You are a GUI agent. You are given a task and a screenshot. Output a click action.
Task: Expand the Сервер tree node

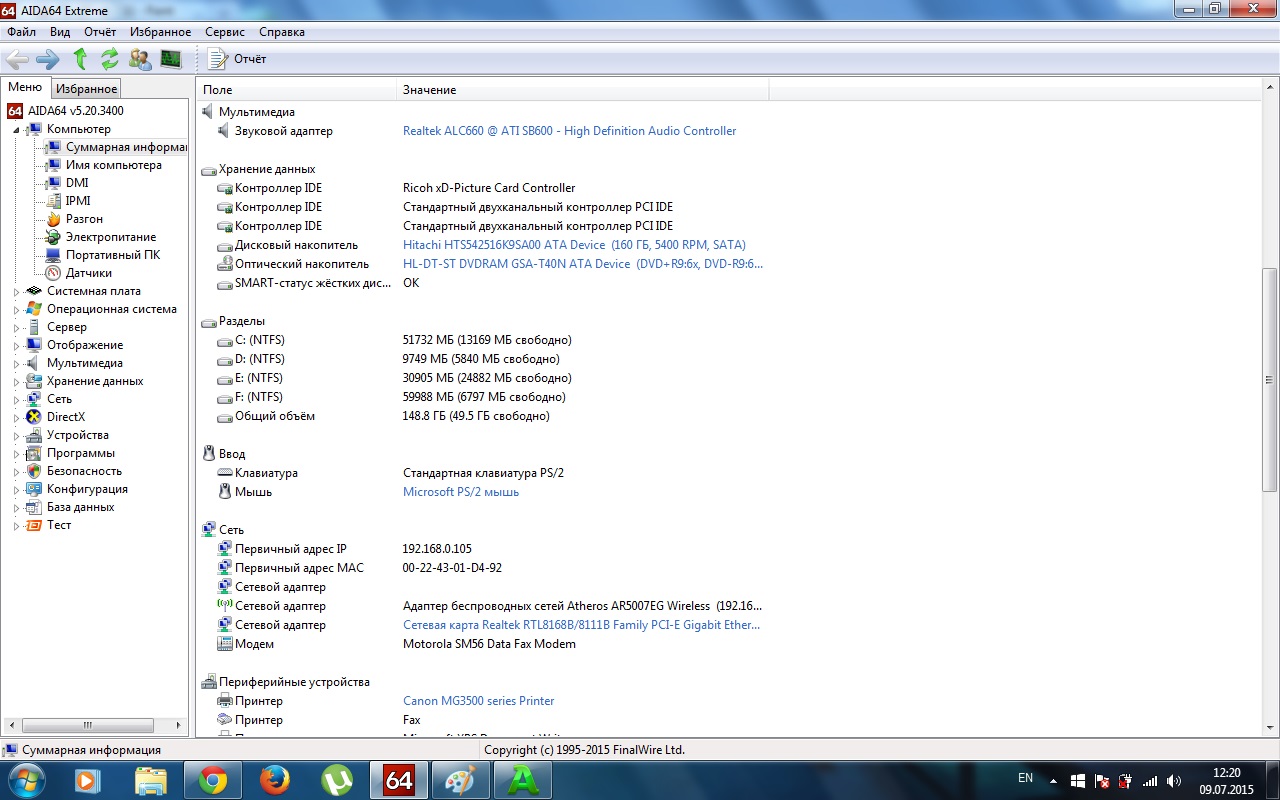coord(16,327)
